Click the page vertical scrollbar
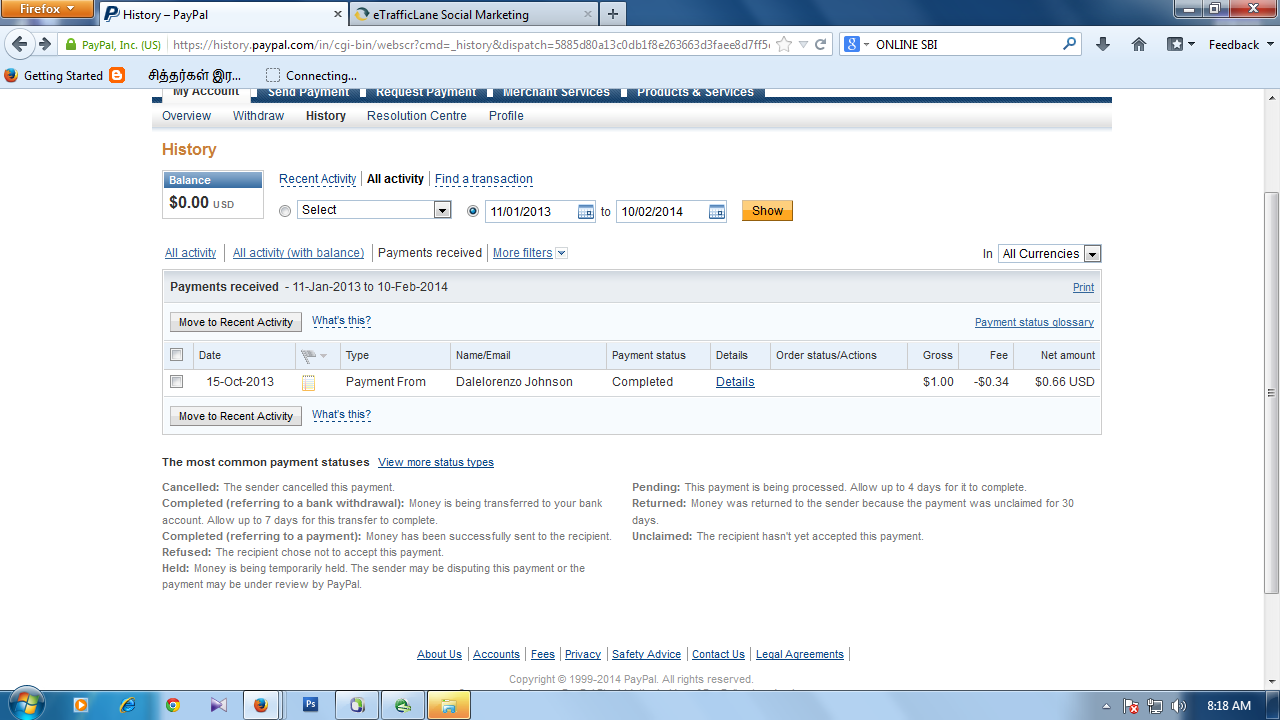 tap(1272, 392)
